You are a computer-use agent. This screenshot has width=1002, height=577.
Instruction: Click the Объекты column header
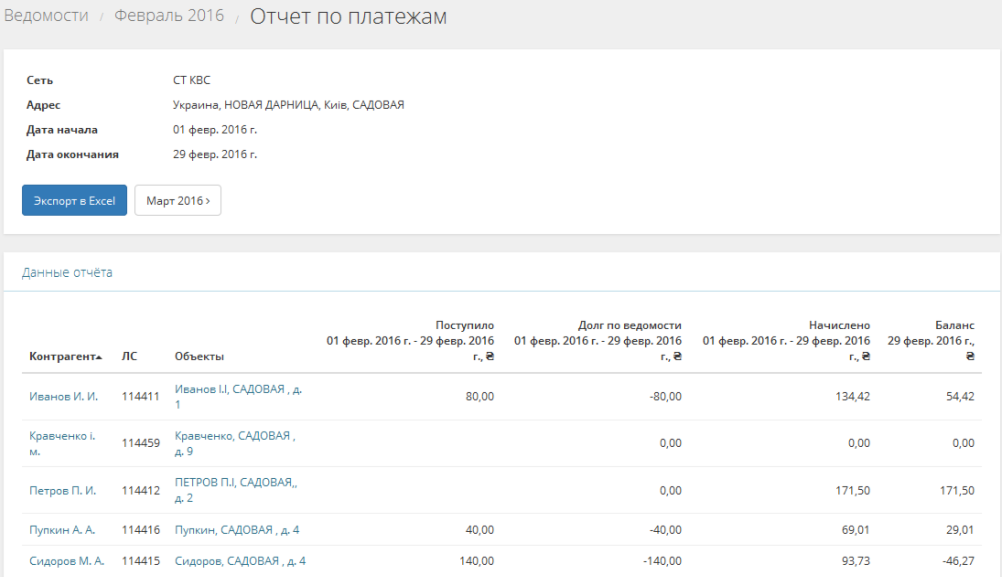pyautogui.click(x=199, y=357)
